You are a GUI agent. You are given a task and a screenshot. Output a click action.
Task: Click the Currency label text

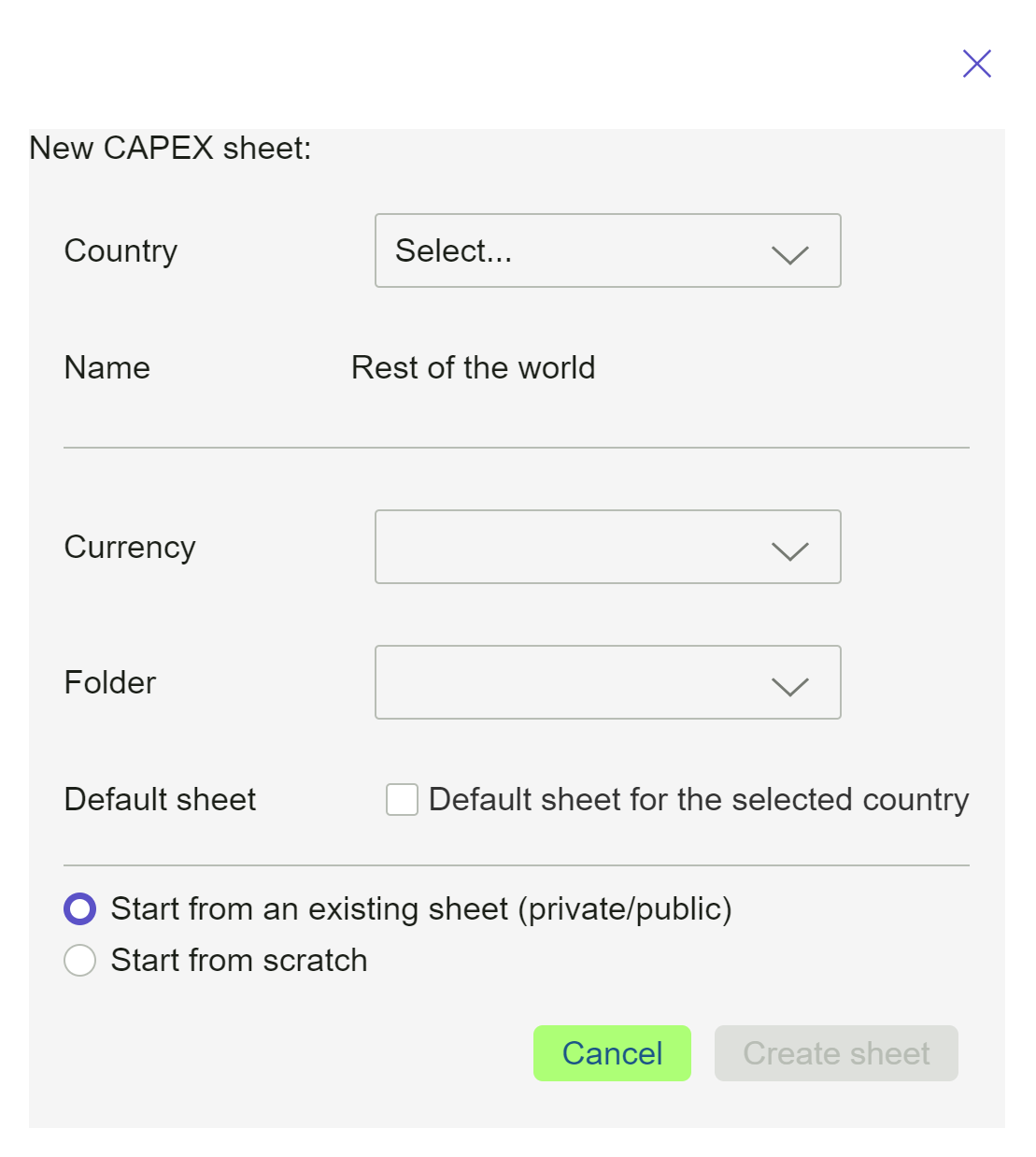129,547
